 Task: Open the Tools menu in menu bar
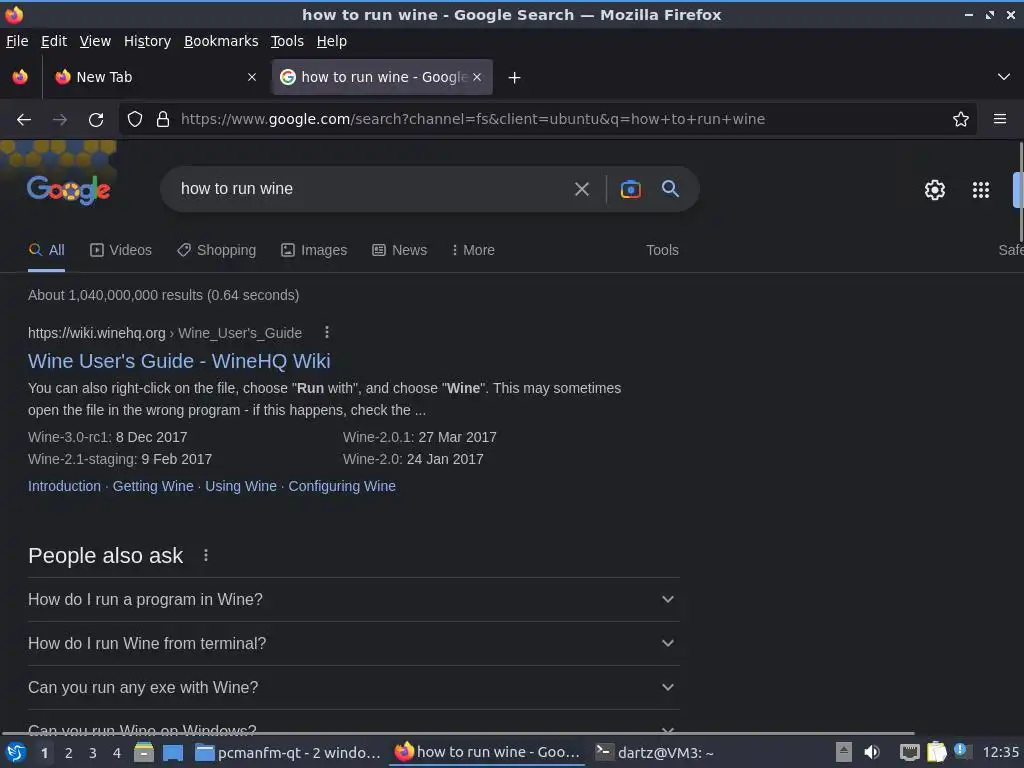pos(287,41)
